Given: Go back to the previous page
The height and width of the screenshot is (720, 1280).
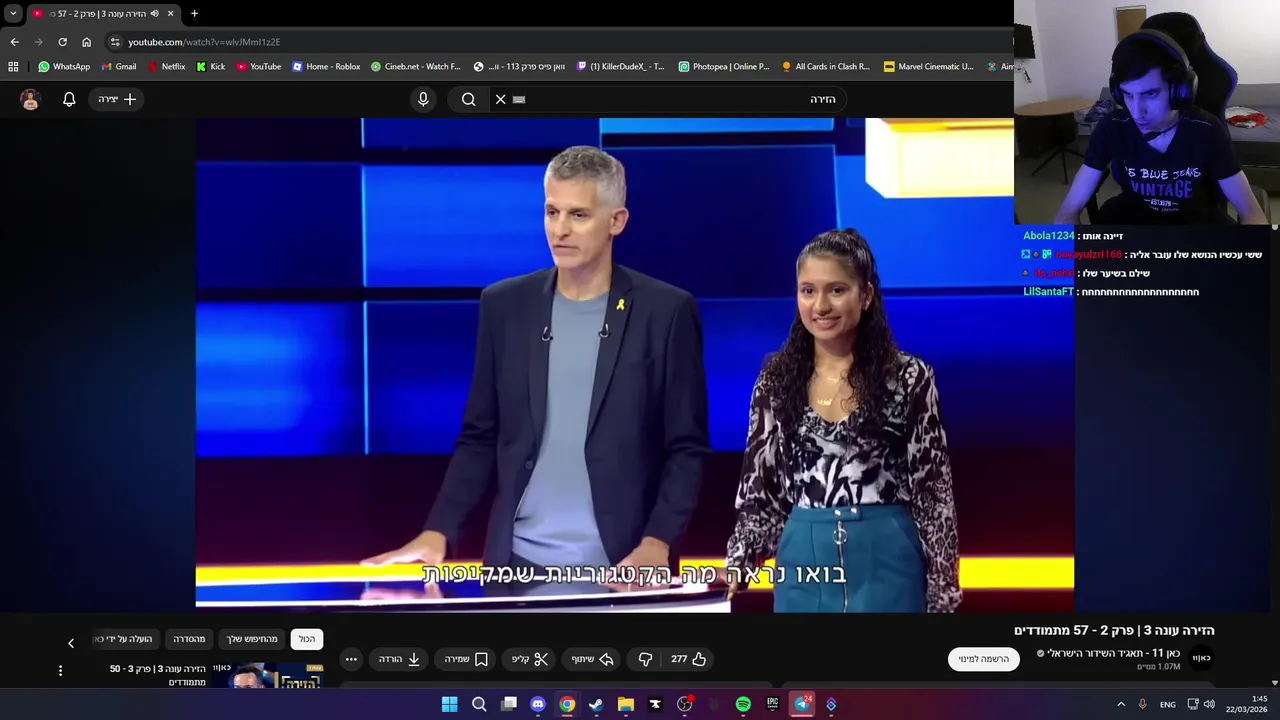Looking at the screenshot, I should click(14, 42).
